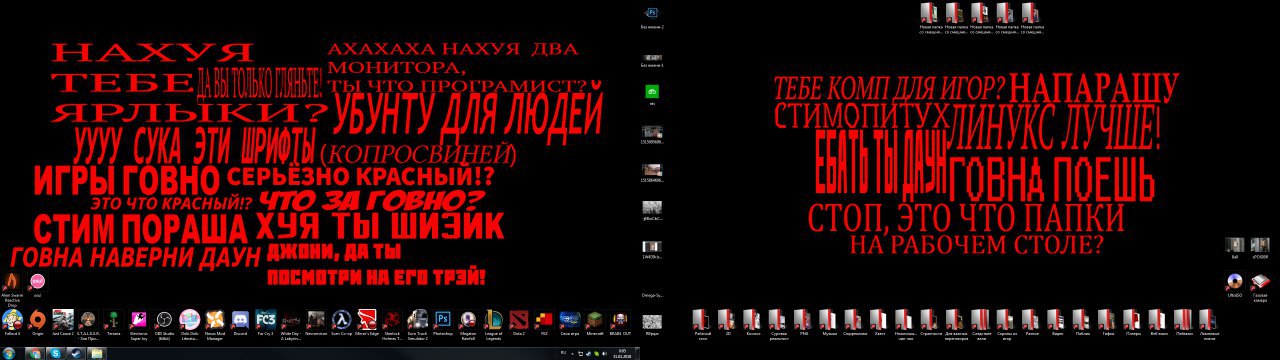Open the Музыка folder
This screenshot has height=360, width=1280.
click(x=829, y=322)
